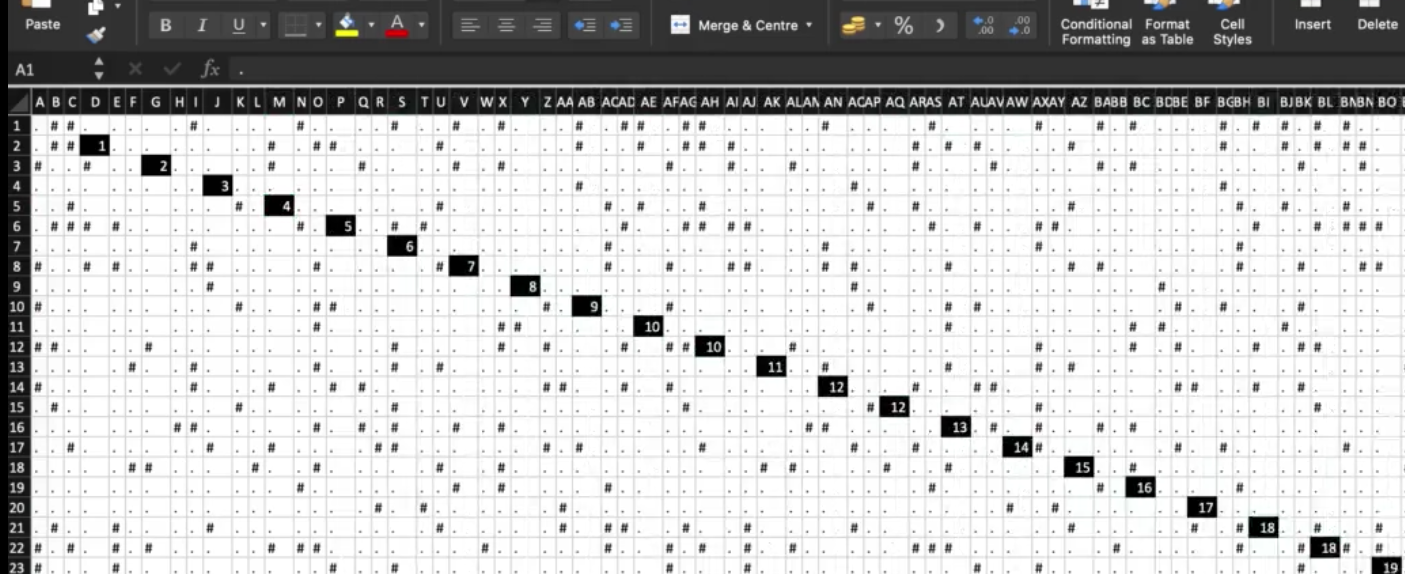
Task: Centre-align the cell text
Action: click(507, 25)
